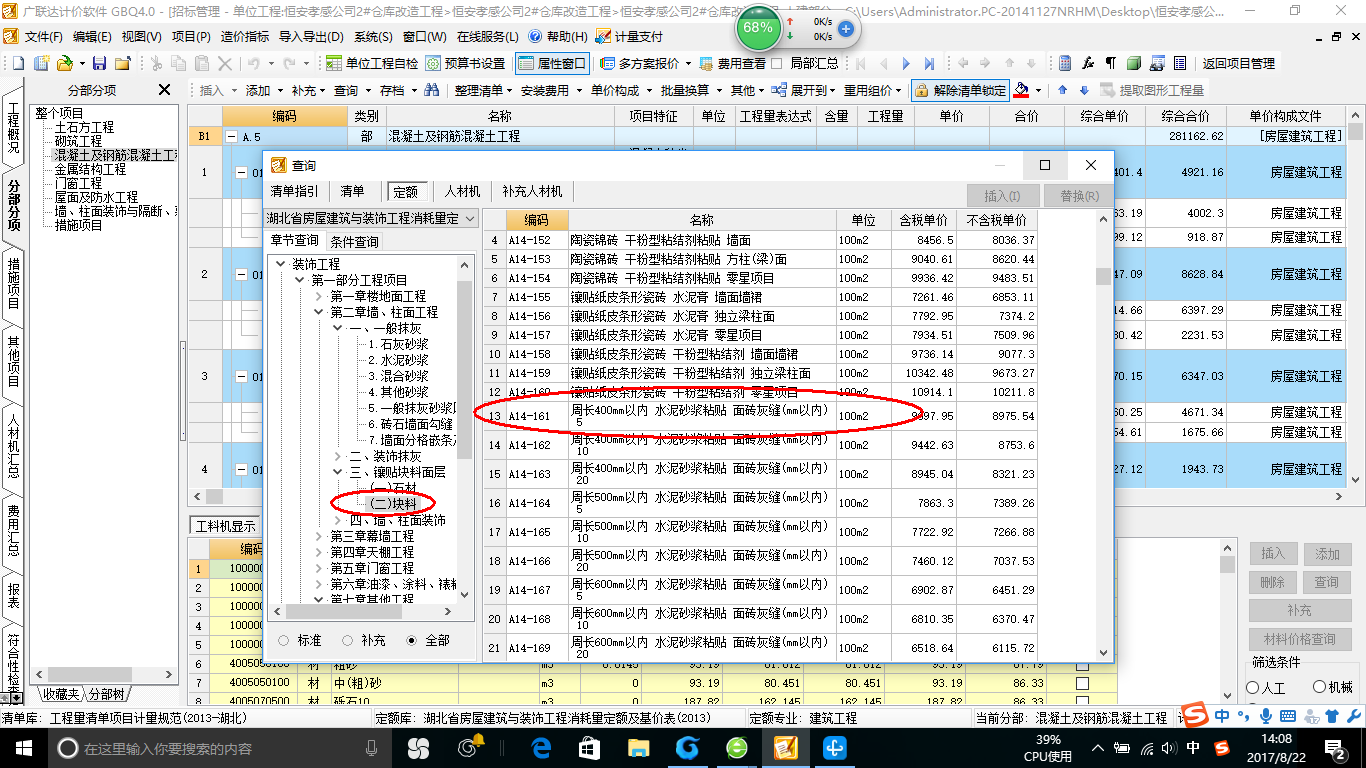Open the 整理清单 dropdown
This screenshot has height=768, width=1366.
click(x=482, y=90)
